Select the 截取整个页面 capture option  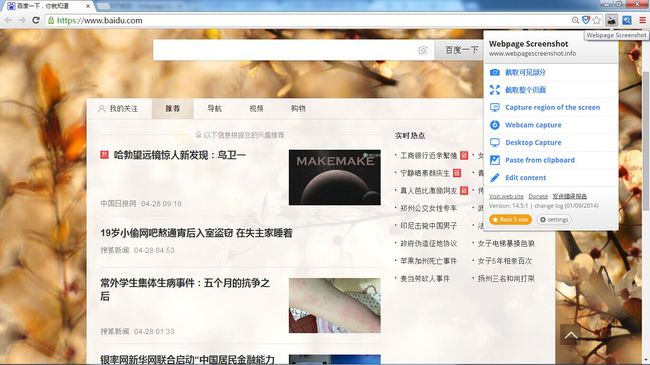(x=525, y=90)
